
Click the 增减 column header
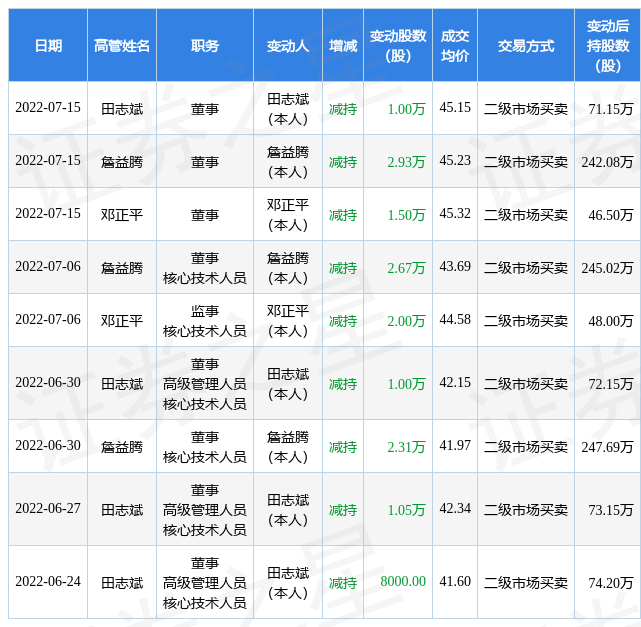[x=343, y=45]
